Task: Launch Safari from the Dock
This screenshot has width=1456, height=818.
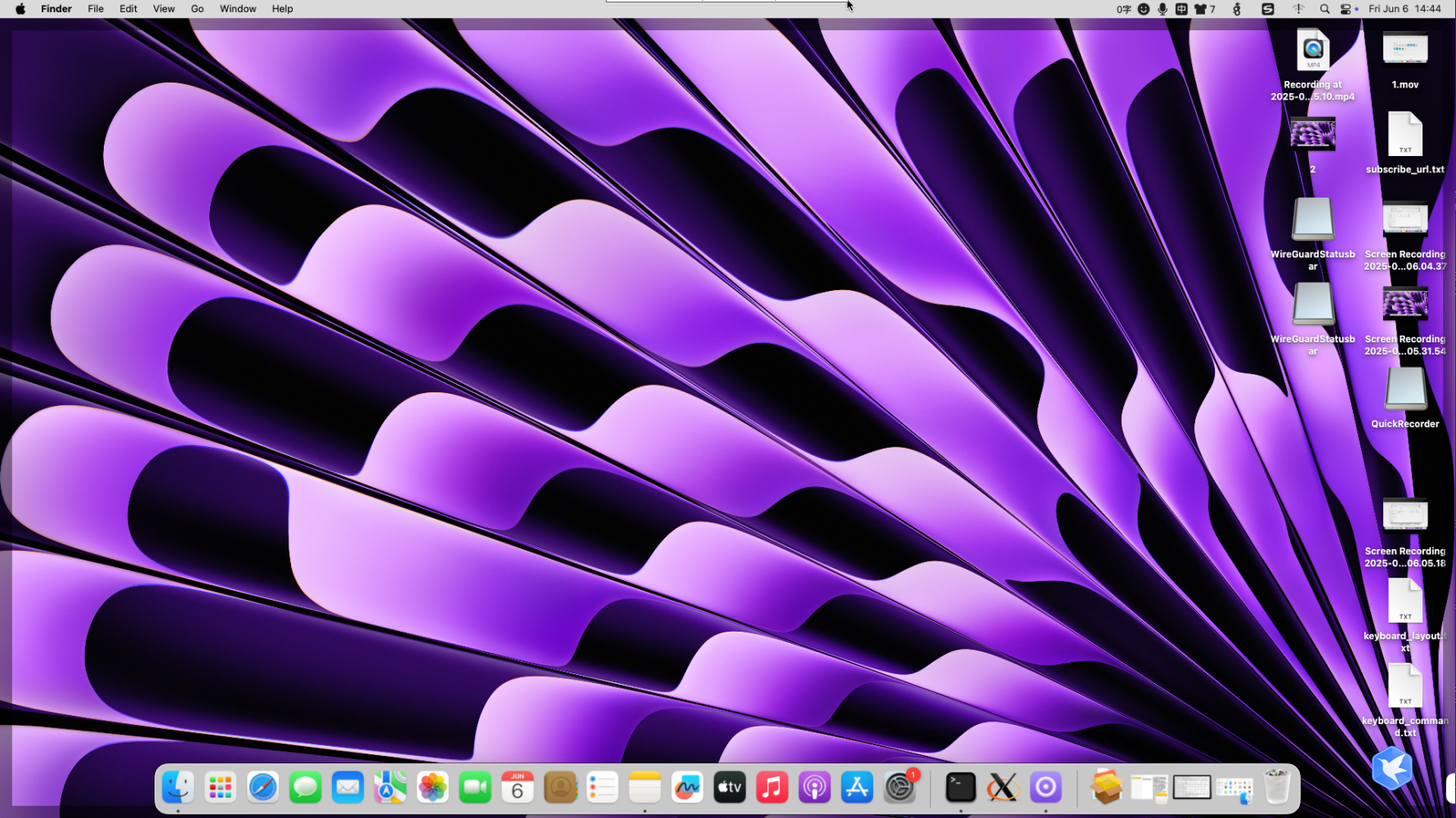Action: [x=262, y=788]
